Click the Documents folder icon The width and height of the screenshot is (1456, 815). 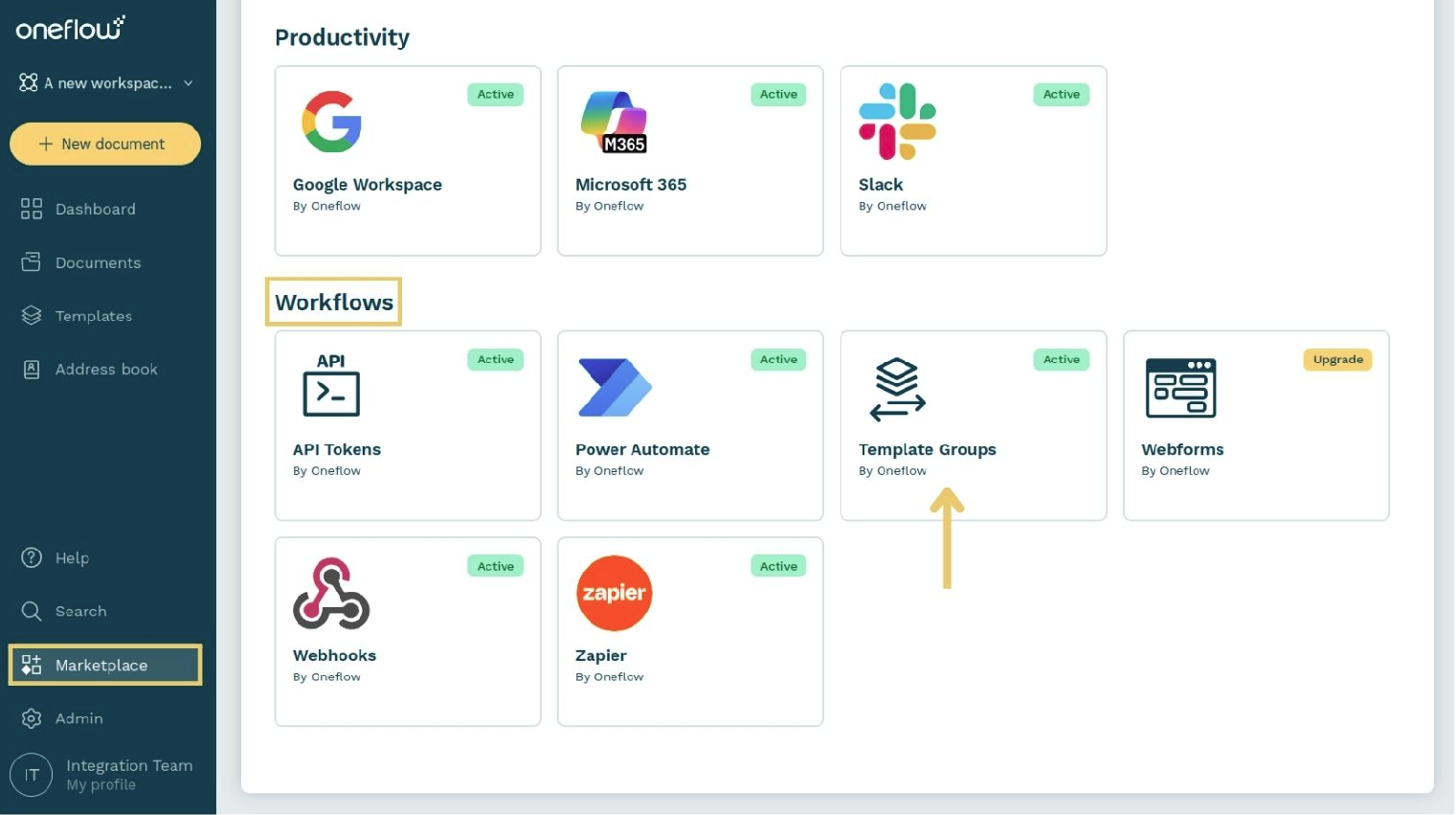tap(32, 261)
